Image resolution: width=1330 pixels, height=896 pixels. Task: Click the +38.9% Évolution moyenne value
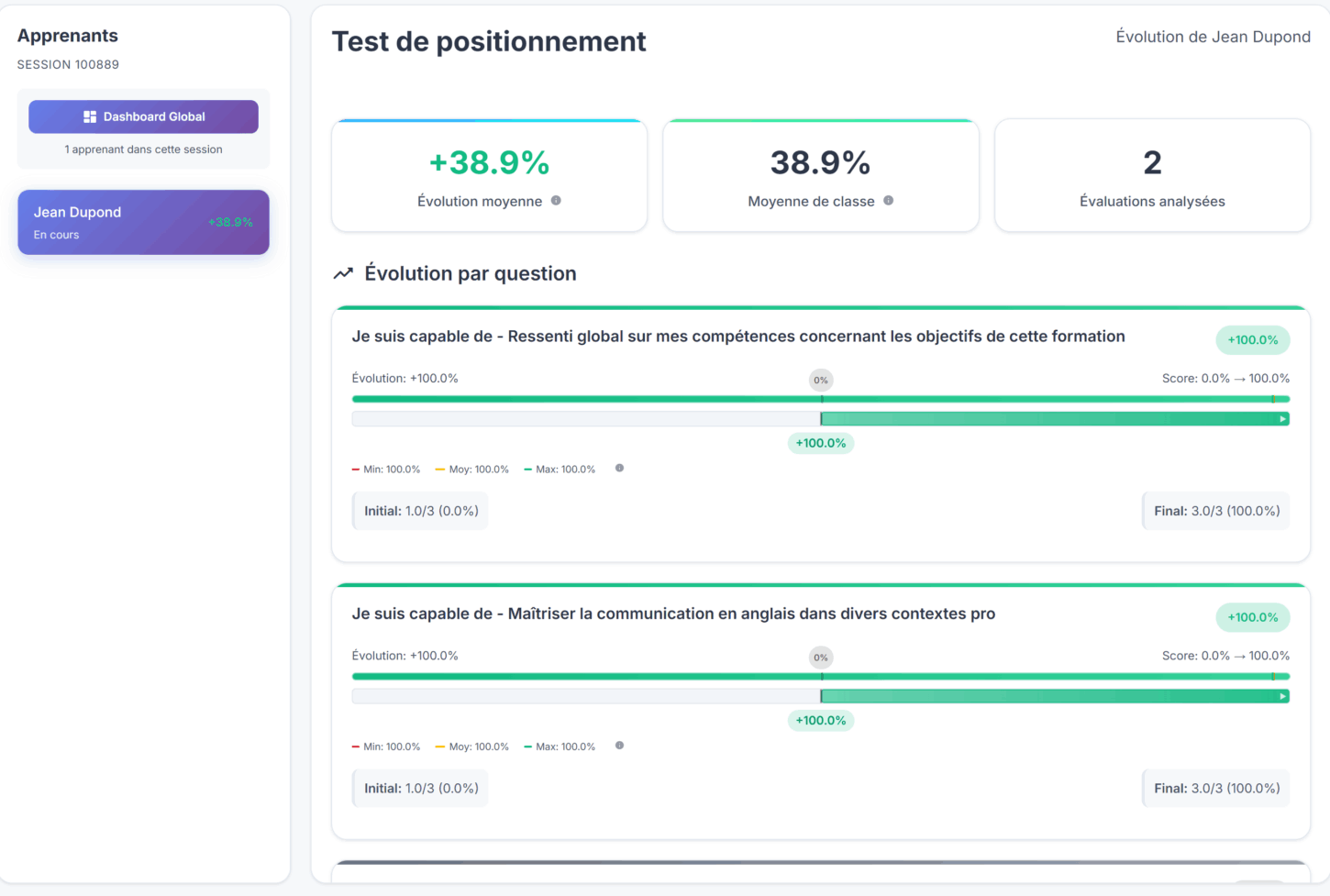[489, 162]
